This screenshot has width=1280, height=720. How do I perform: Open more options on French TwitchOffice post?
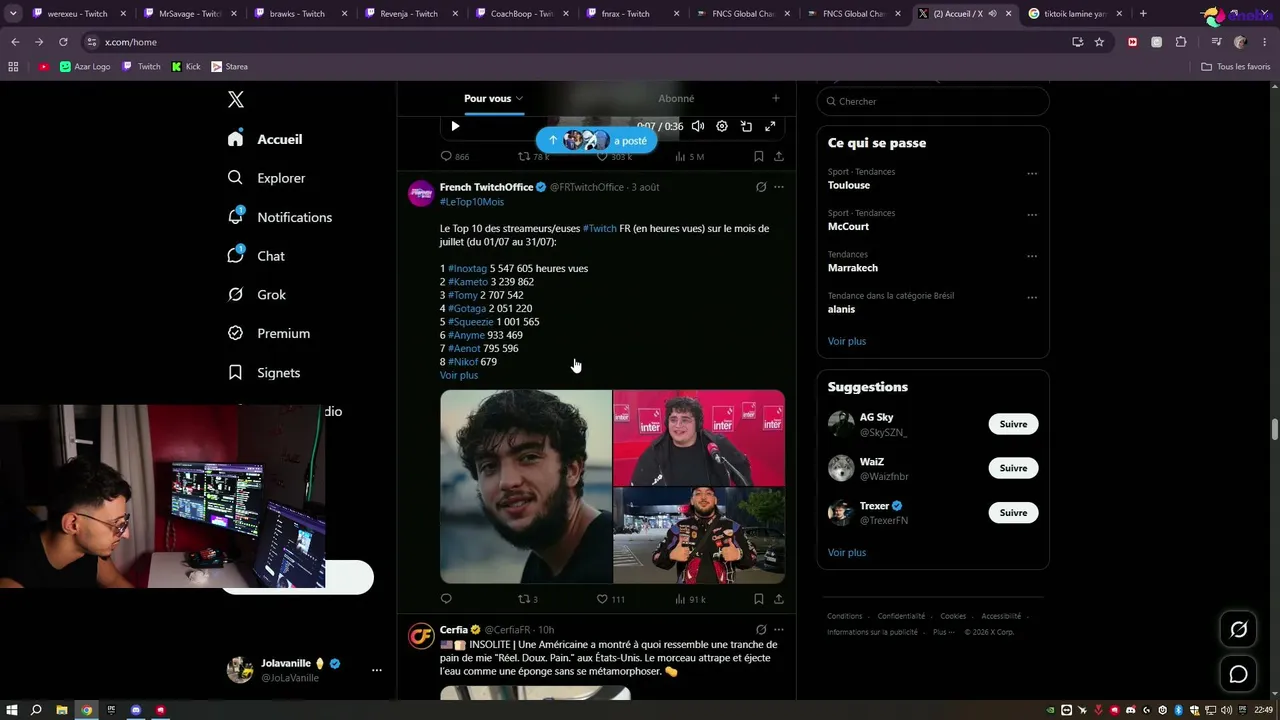click(x=779, y=187)
